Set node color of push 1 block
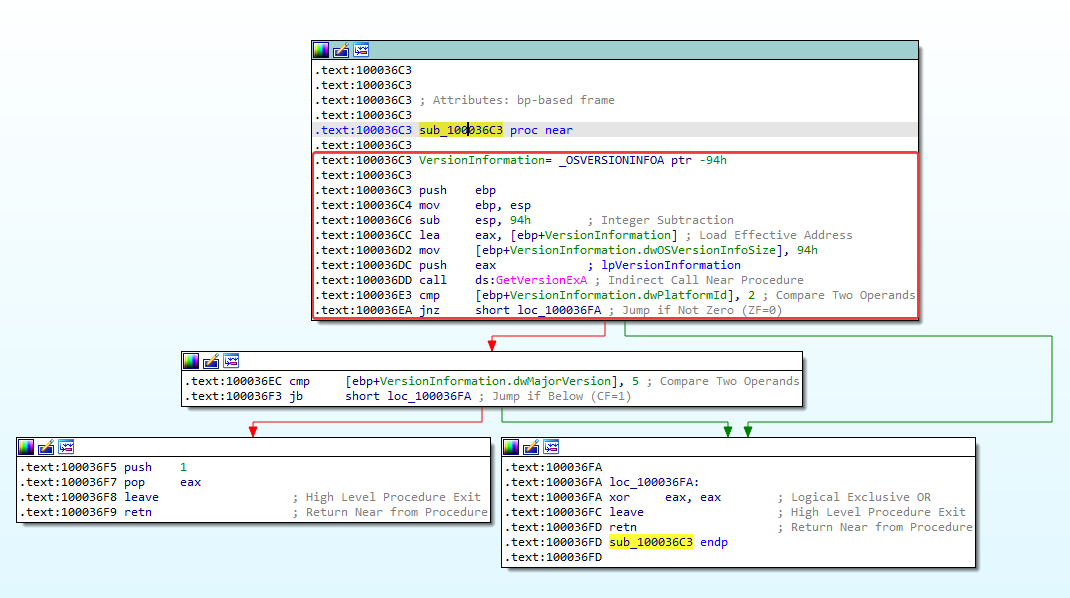Viewport: 1070px width, 598px height. pyautogui.click(x=26, y=447)
